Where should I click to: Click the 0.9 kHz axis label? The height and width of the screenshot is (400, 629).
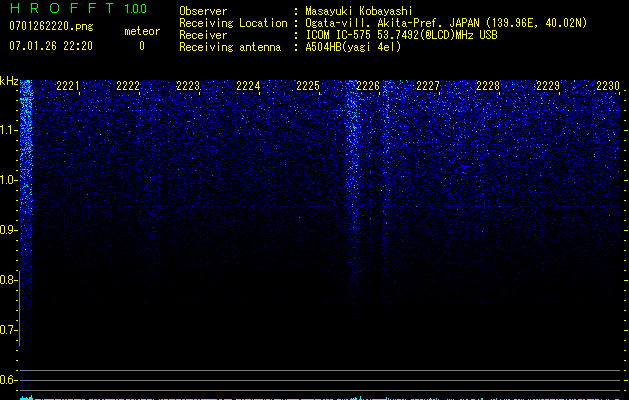[8, 230]
